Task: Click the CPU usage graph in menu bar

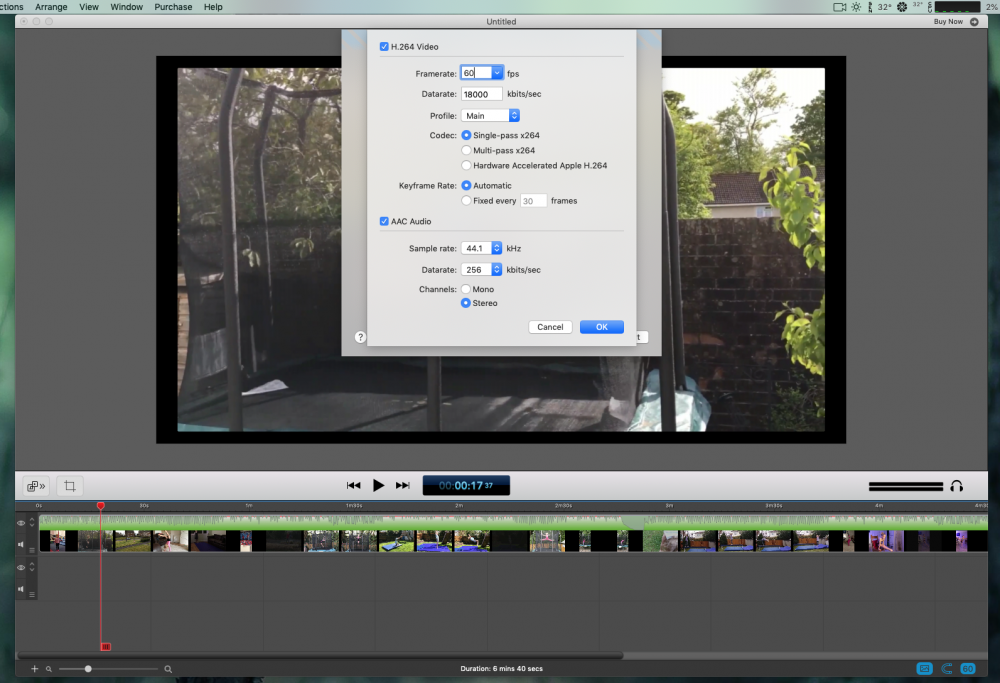Action: click(957, 7)
